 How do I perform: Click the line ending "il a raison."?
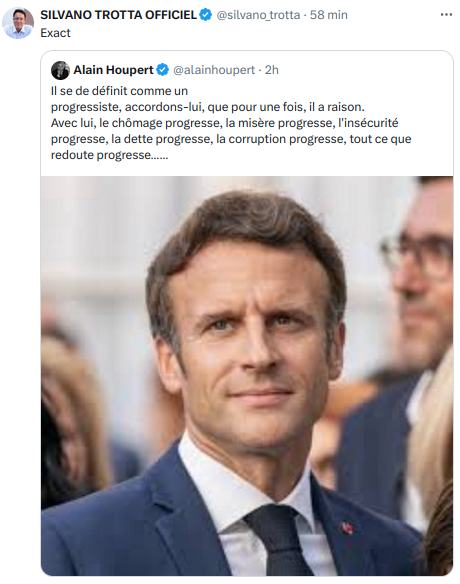[207, 107]
